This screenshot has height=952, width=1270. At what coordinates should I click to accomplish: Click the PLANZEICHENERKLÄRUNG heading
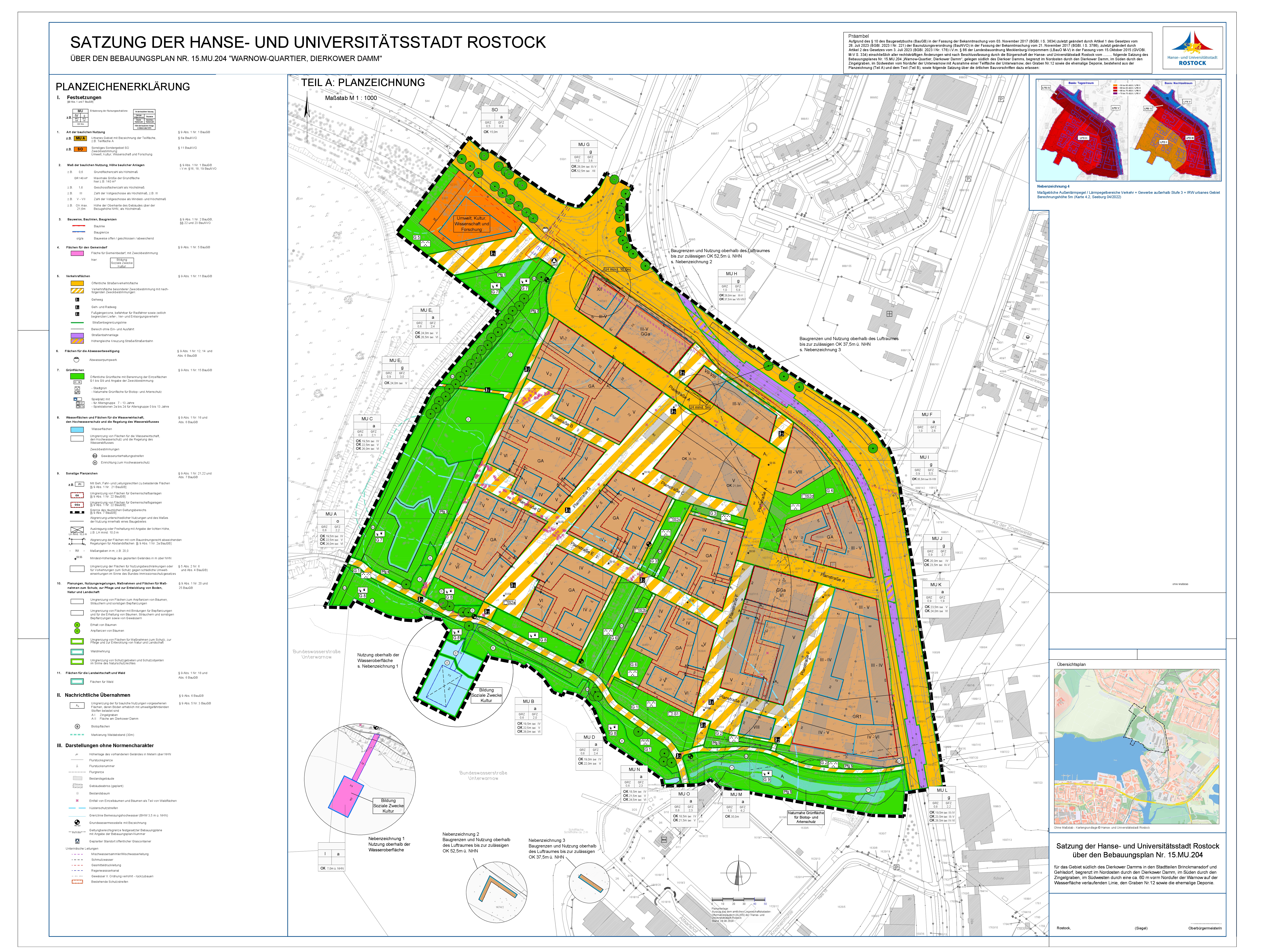pyautogui.click(x=123, y=87)
